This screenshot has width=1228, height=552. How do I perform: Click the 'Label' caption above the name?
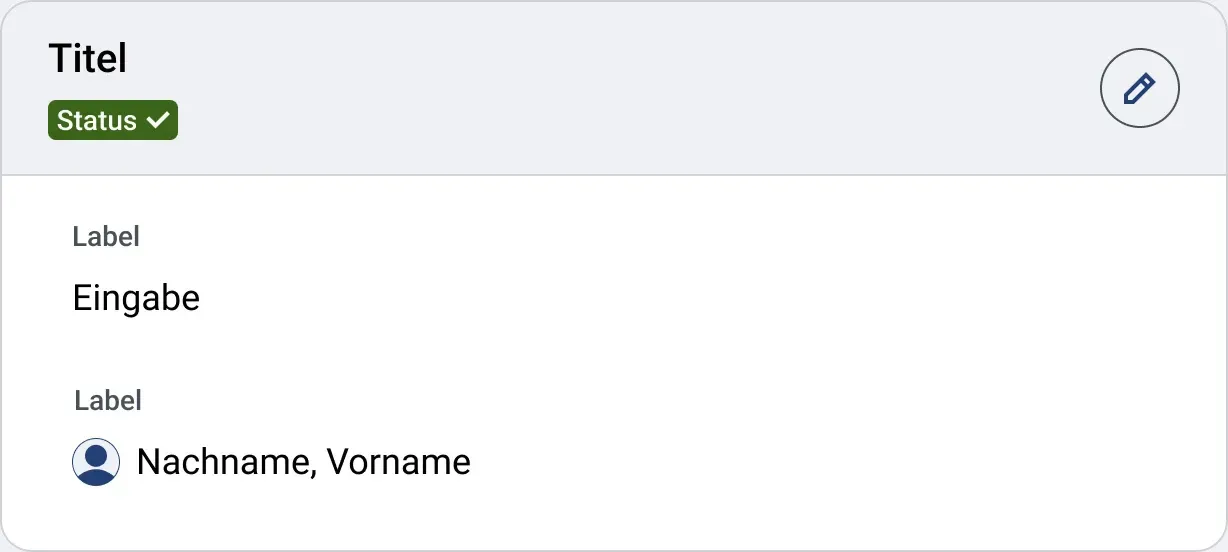[108, 401]
